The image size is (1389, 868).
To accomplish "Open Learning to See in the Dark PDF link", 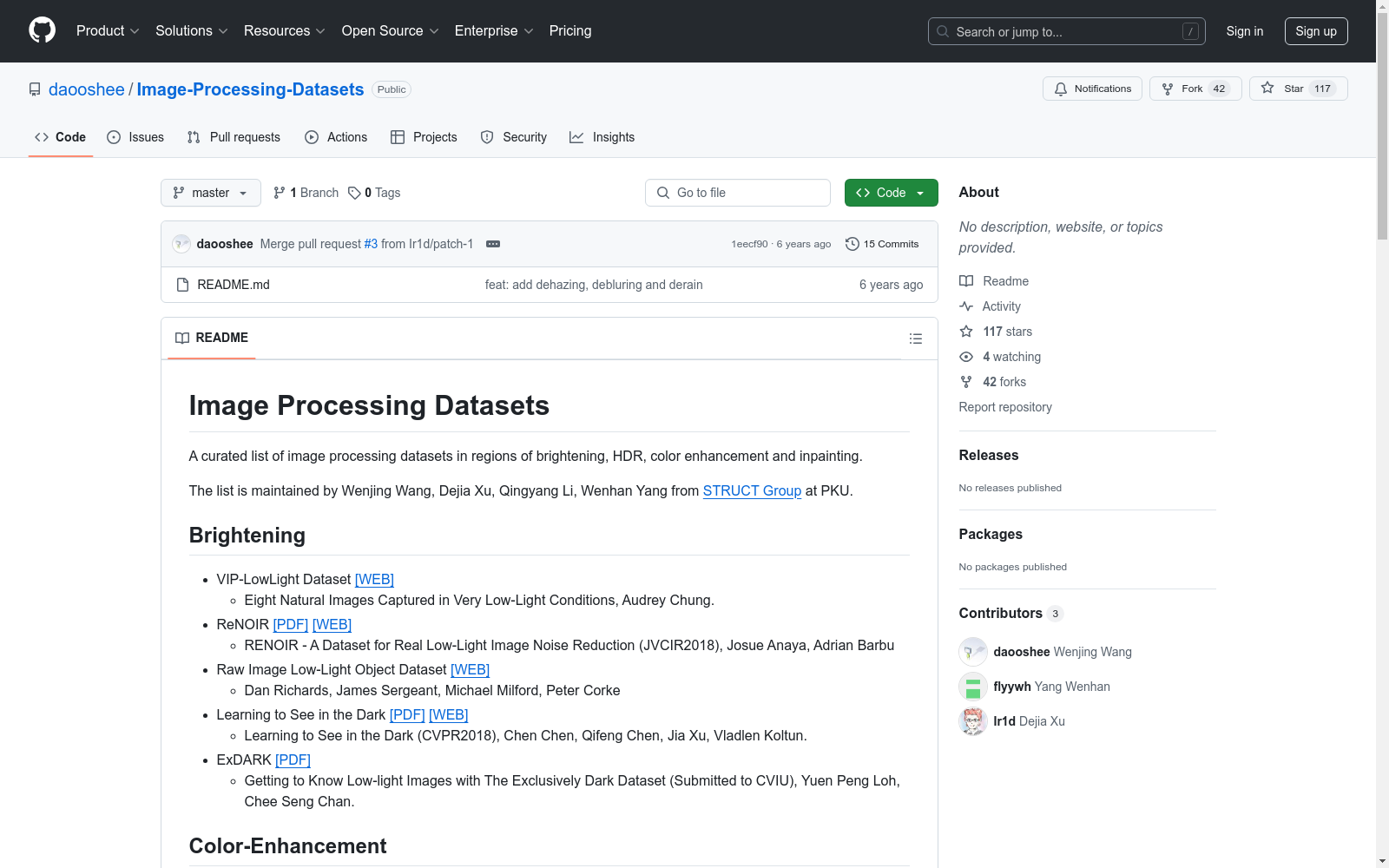I will [407, 714].
